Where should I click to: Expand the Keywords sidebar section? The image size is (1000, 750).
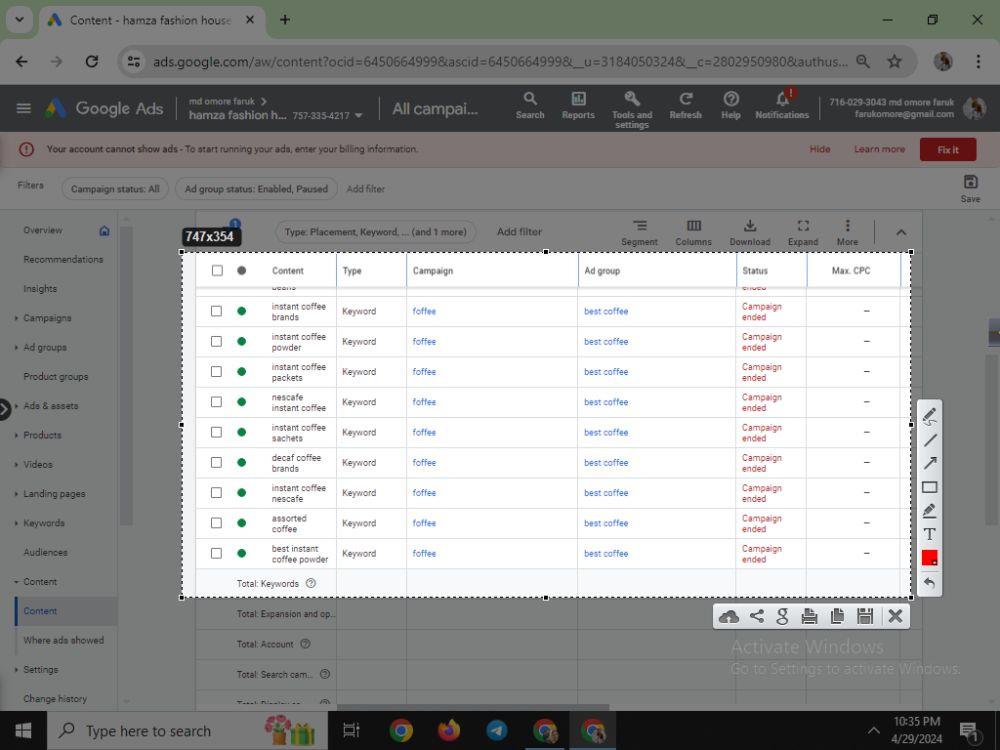click(16, 523)
